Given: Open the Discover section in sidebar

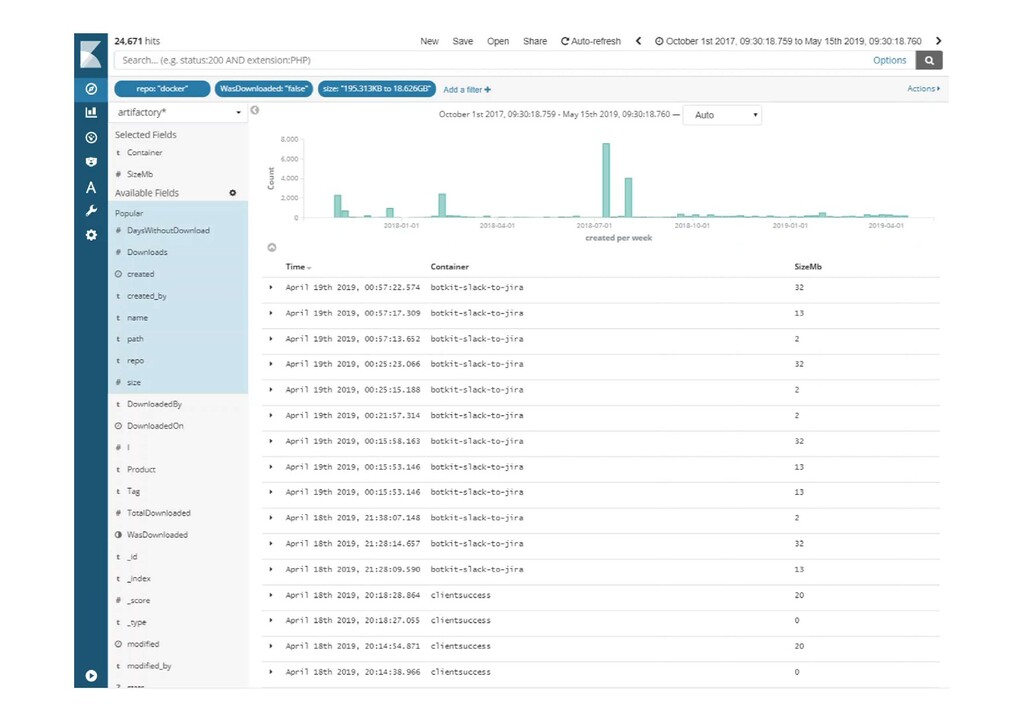Looking at the screenshot, I should 91,89.
